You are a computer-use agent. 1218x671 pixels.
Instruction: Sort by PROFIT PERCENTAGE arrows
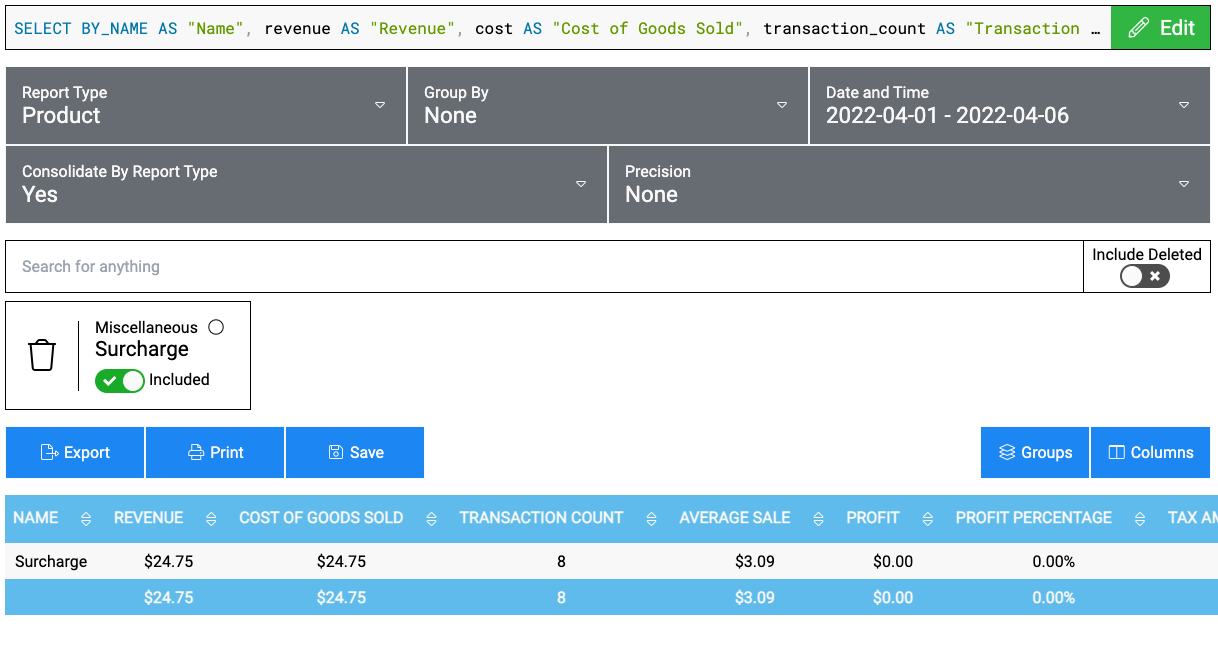point(1140,518)
